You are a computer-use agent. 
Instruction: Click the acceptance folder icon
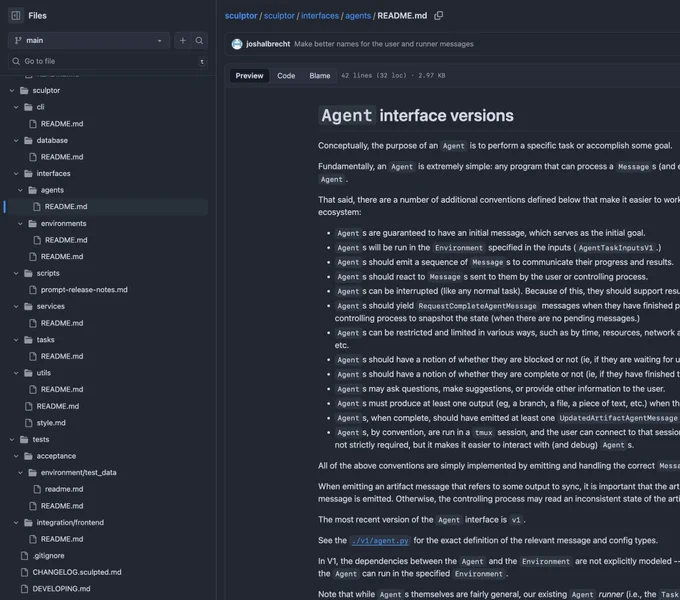(x=29, y=456)
